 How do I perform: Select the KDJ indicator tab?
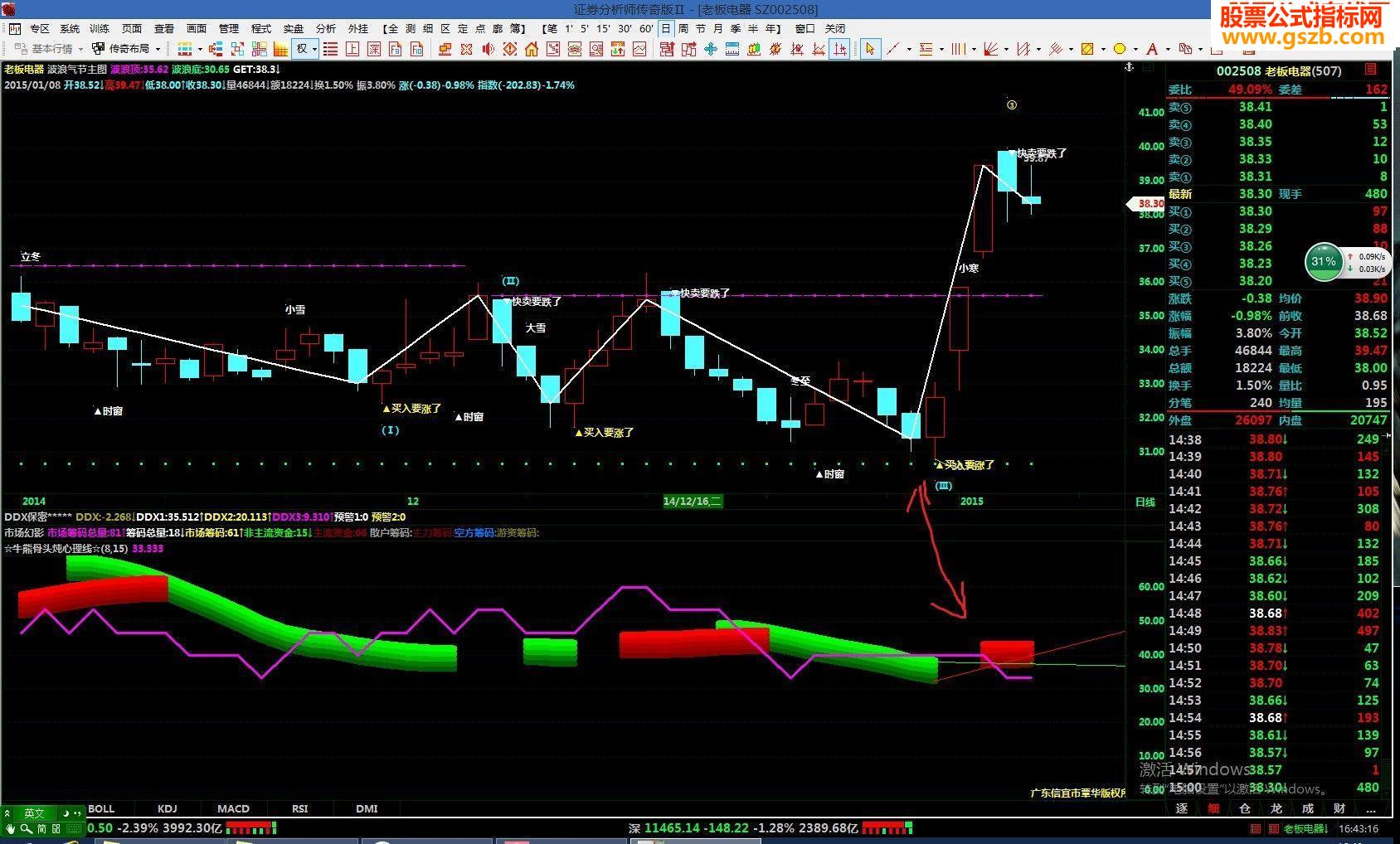click(x=167, y=808)
